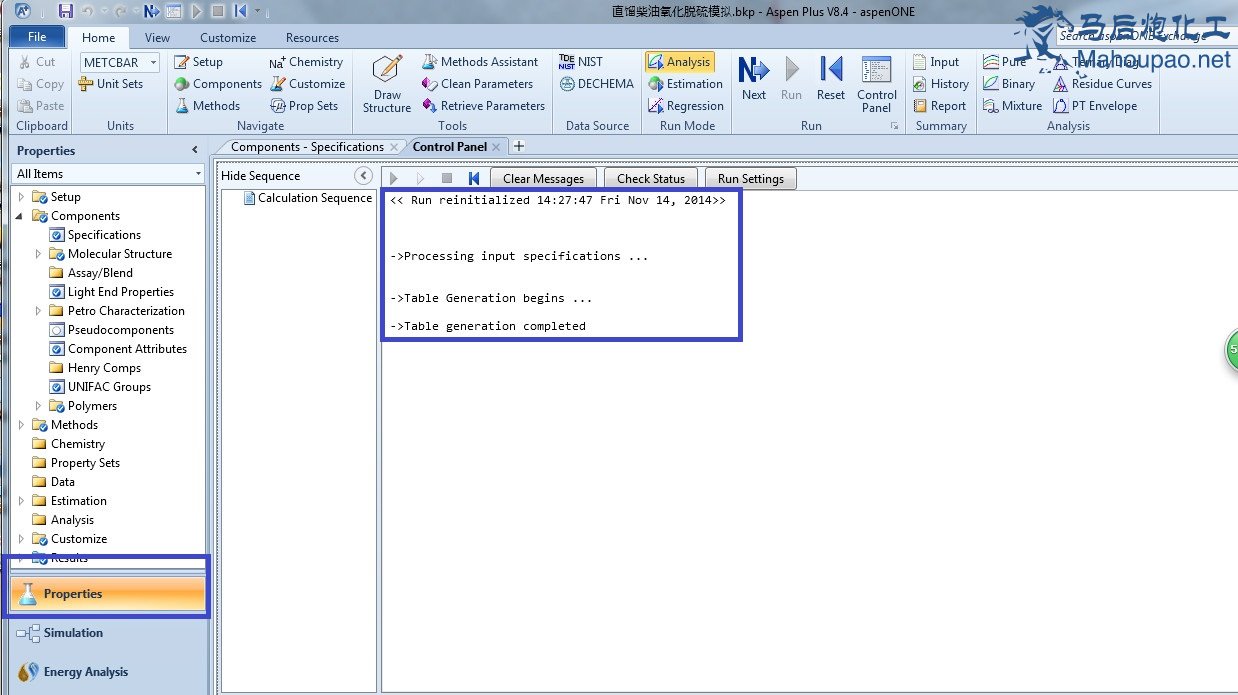This screenshot has height=695, width=1238.
Task: Click the Check Status button
Action: 651,178
